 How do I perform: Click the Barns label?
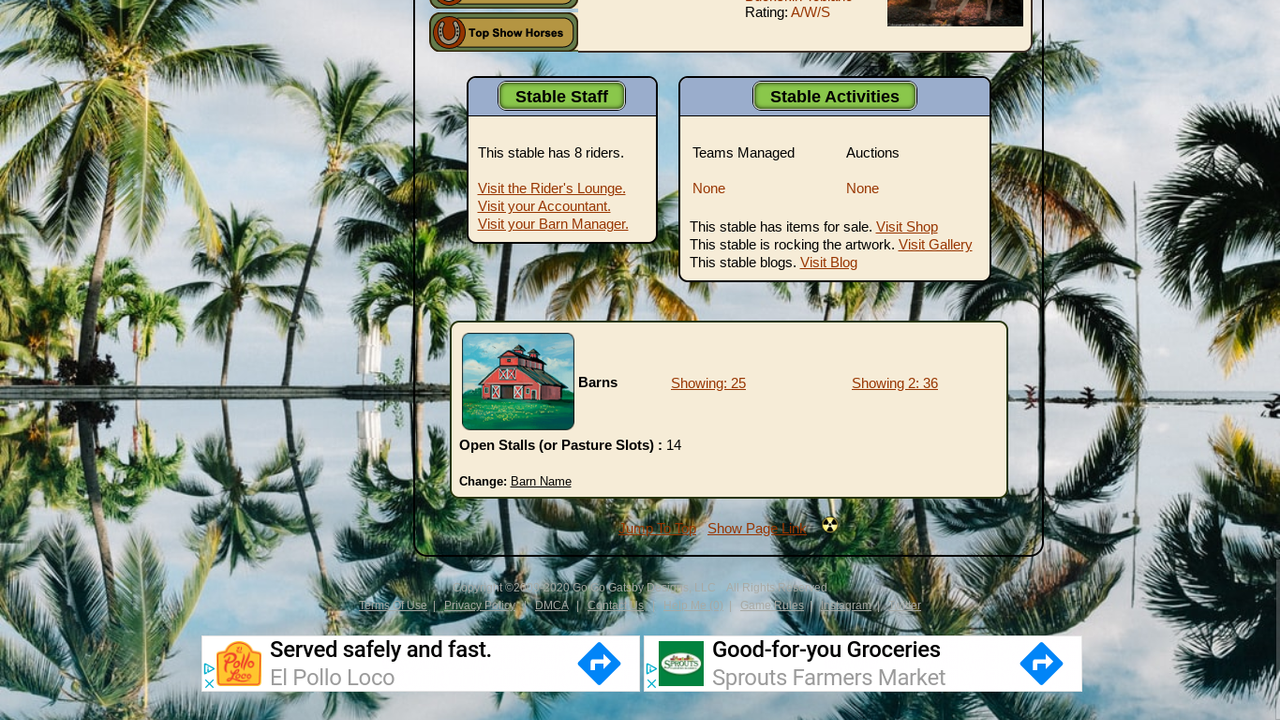pyautogui.click(x=598, y=382)
